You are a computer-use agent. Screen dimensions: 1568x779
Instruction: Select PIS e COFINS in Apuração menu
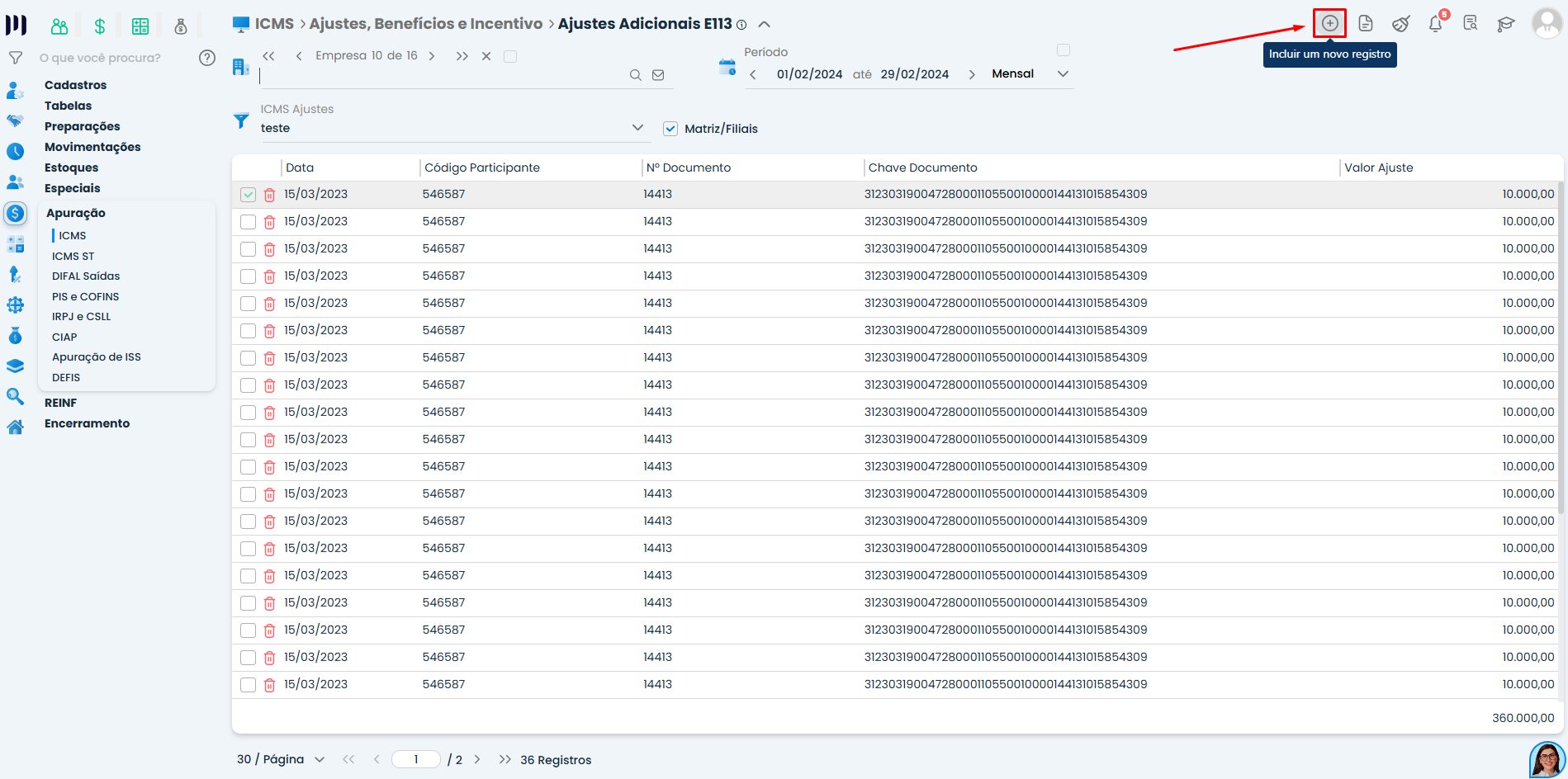85,296
